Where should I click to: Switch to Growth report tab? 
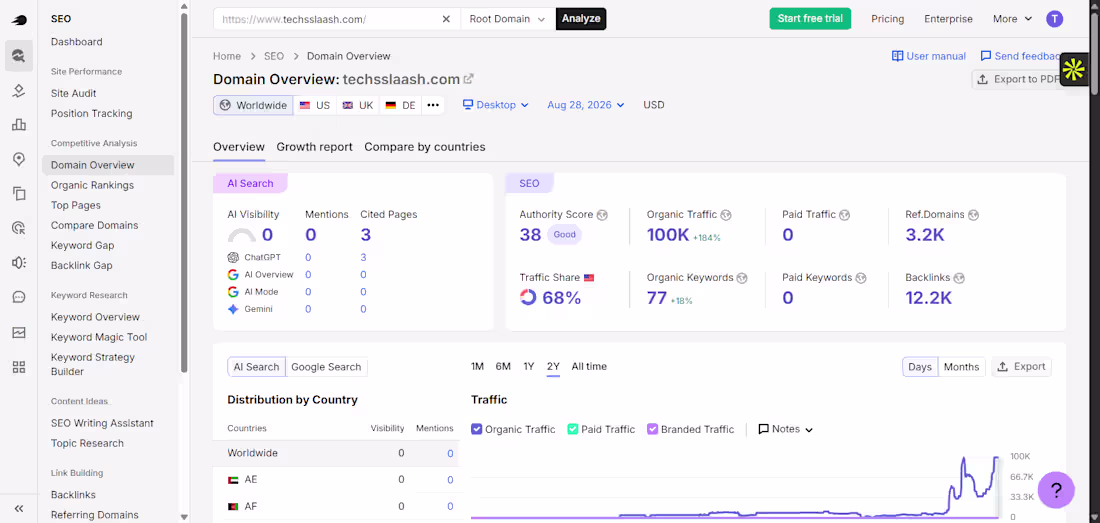314,147
